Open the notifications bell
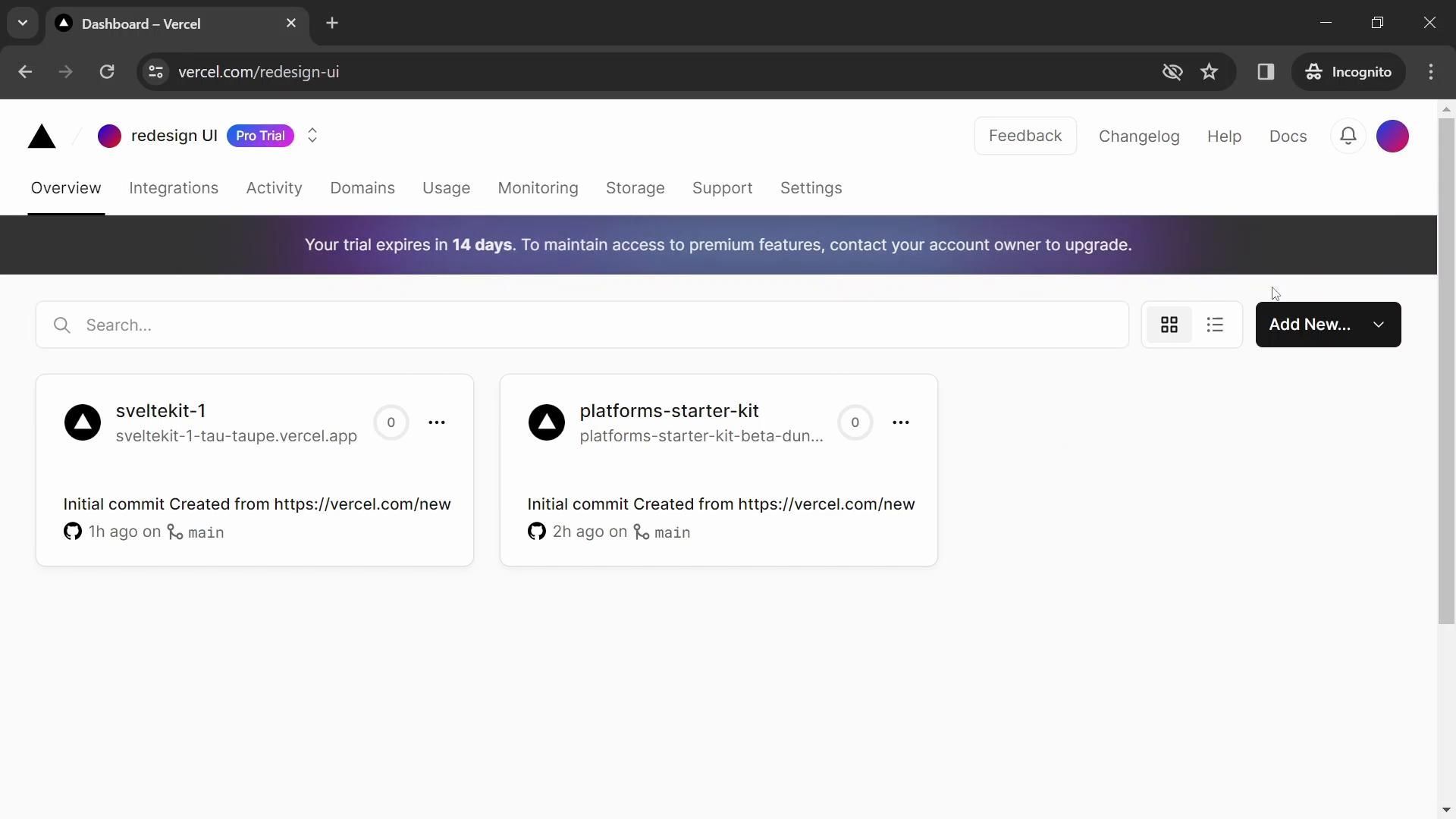The height and width of the screenshot is (819, 1456). 1348,136
